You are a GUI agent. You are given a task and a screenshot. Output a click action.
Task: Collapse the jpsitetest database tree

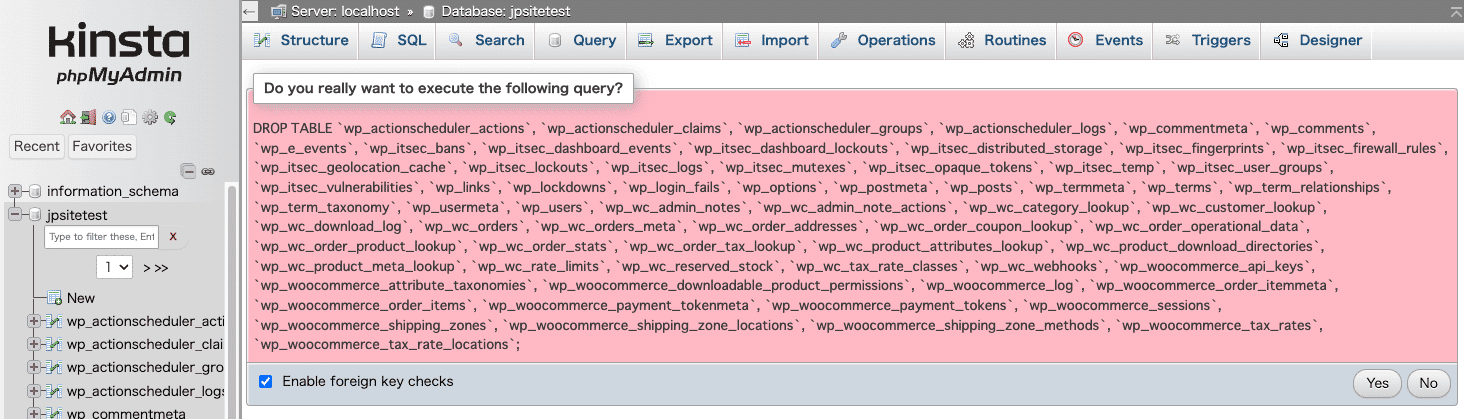click(x=15, y=215)
